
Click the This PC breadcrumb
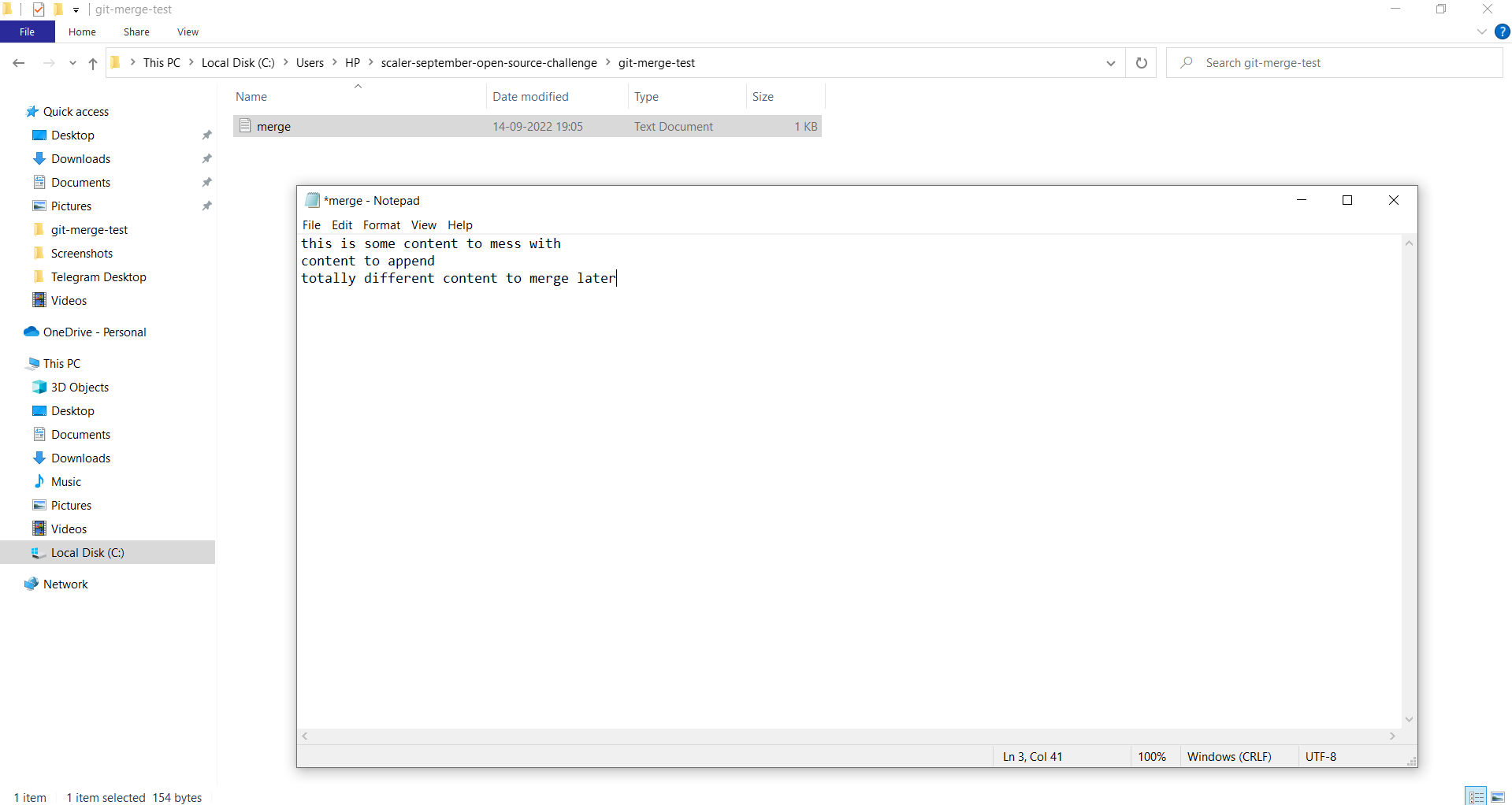[163, 63]
